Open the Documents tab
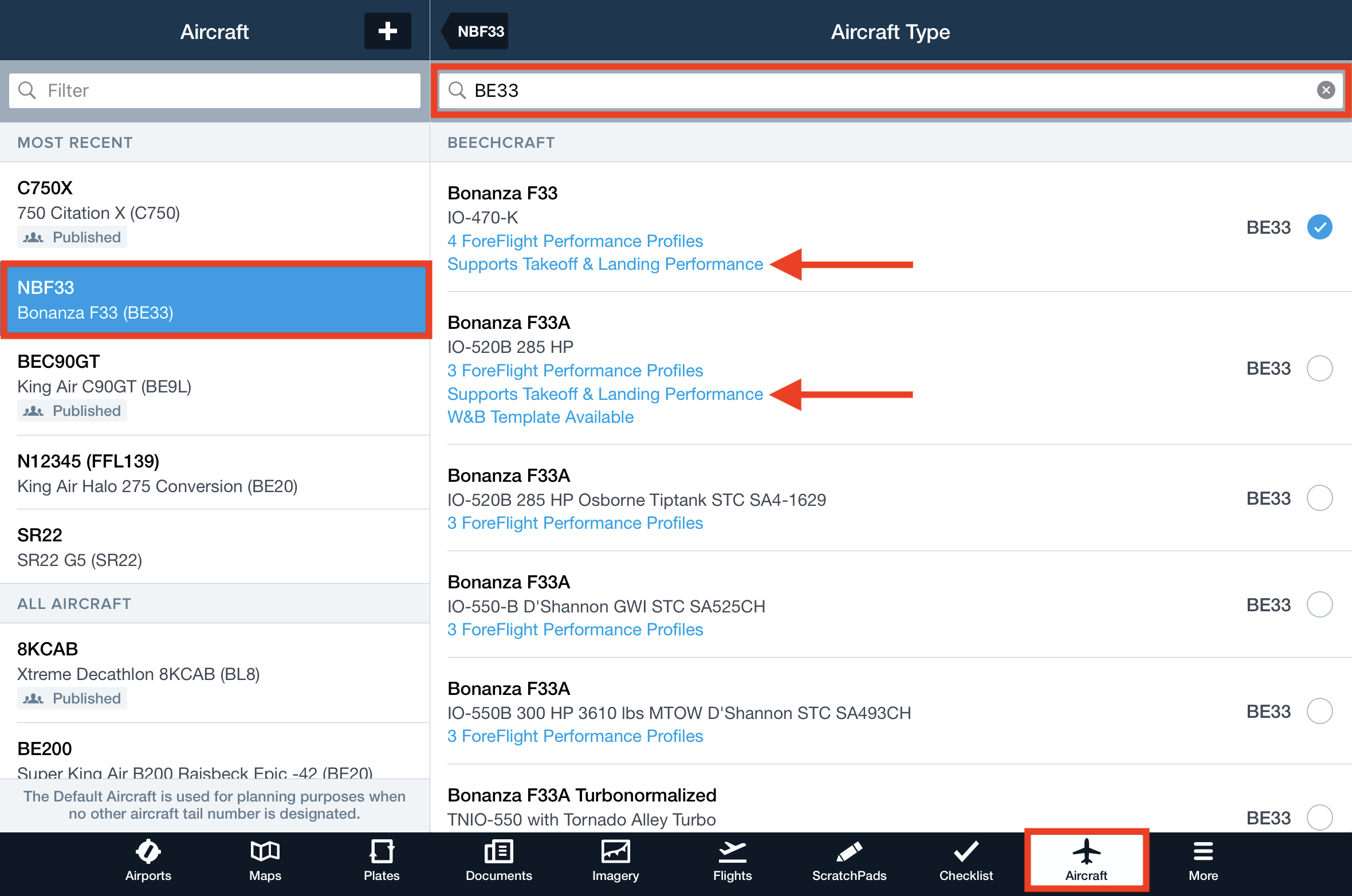The width and height of the screenshot is (1352, 896). (498, 862)
